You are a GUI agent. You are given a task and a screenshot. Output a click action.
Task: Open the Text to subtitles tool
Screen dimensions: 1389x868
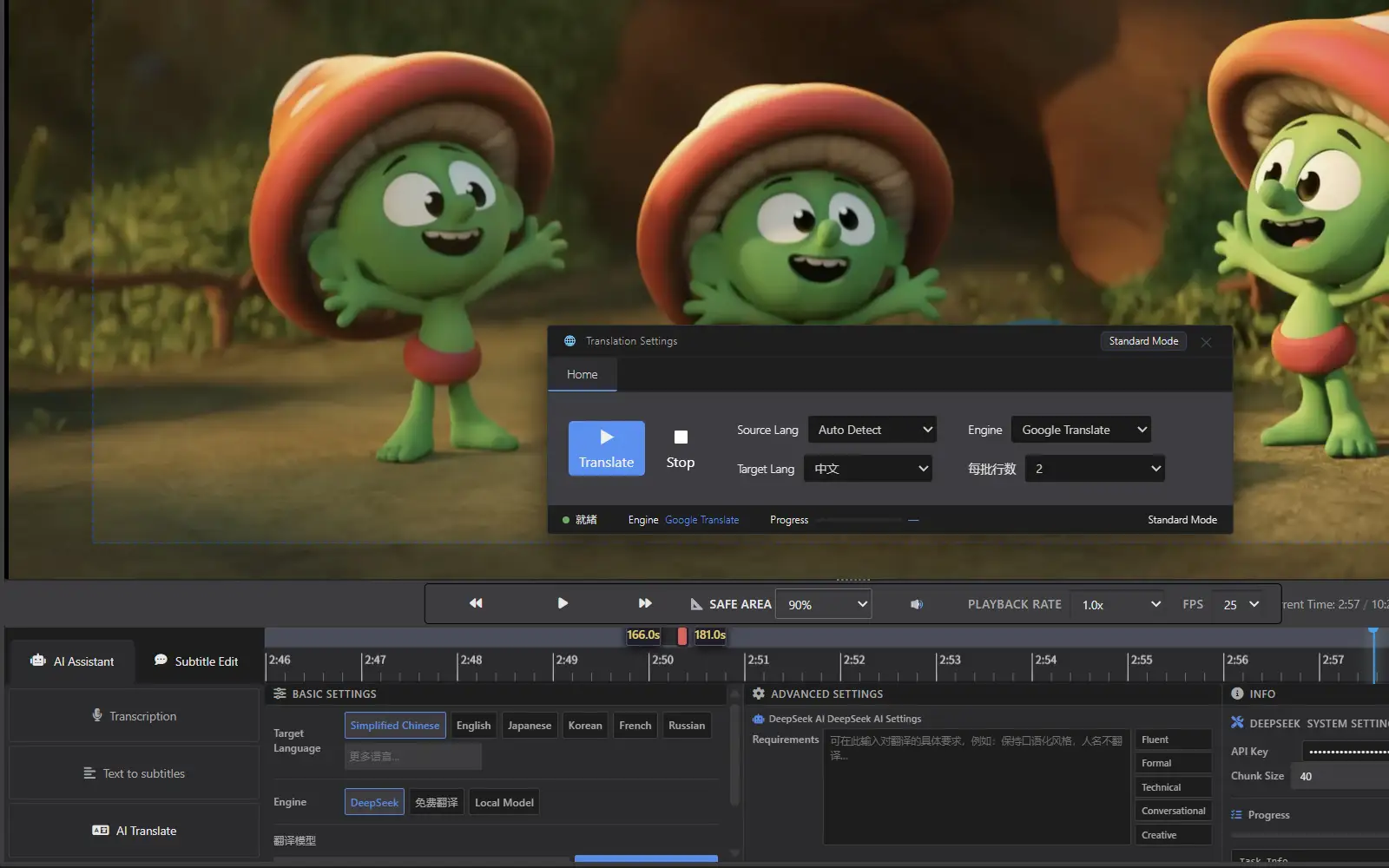(135, 773)
